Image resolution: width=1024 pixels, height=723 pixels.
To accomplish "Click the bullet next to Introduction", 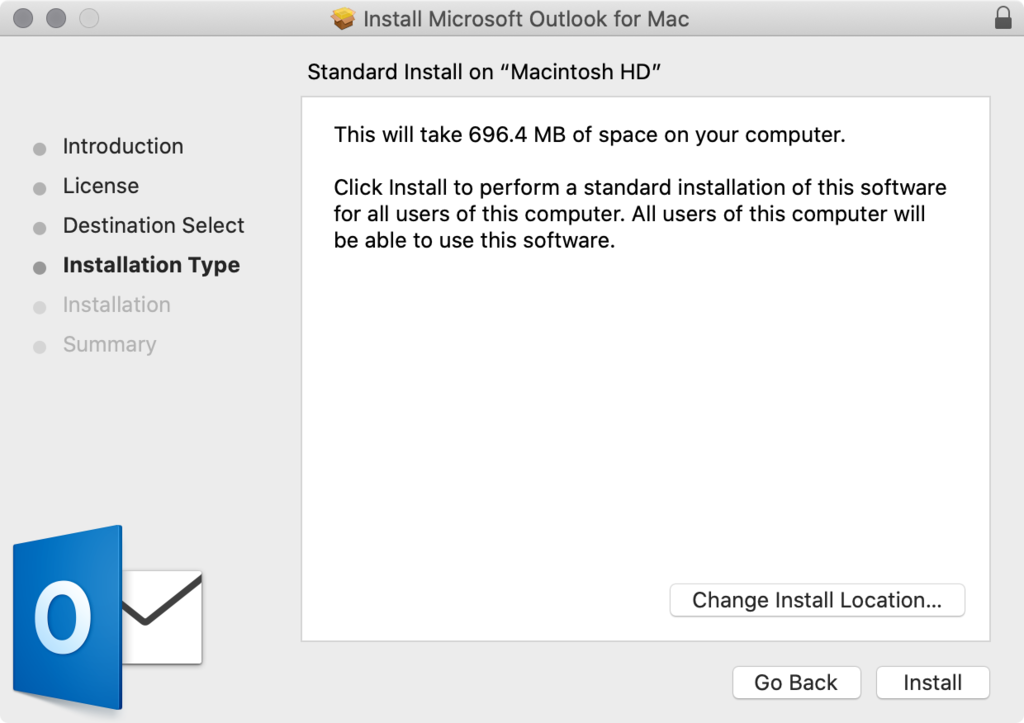I will [x=39, y=147].
